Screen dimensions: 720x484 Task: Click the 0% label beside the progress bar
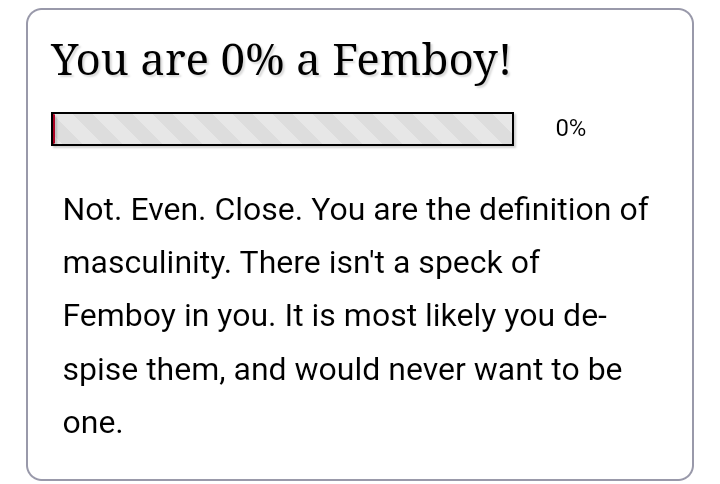(x=570, y=128)
